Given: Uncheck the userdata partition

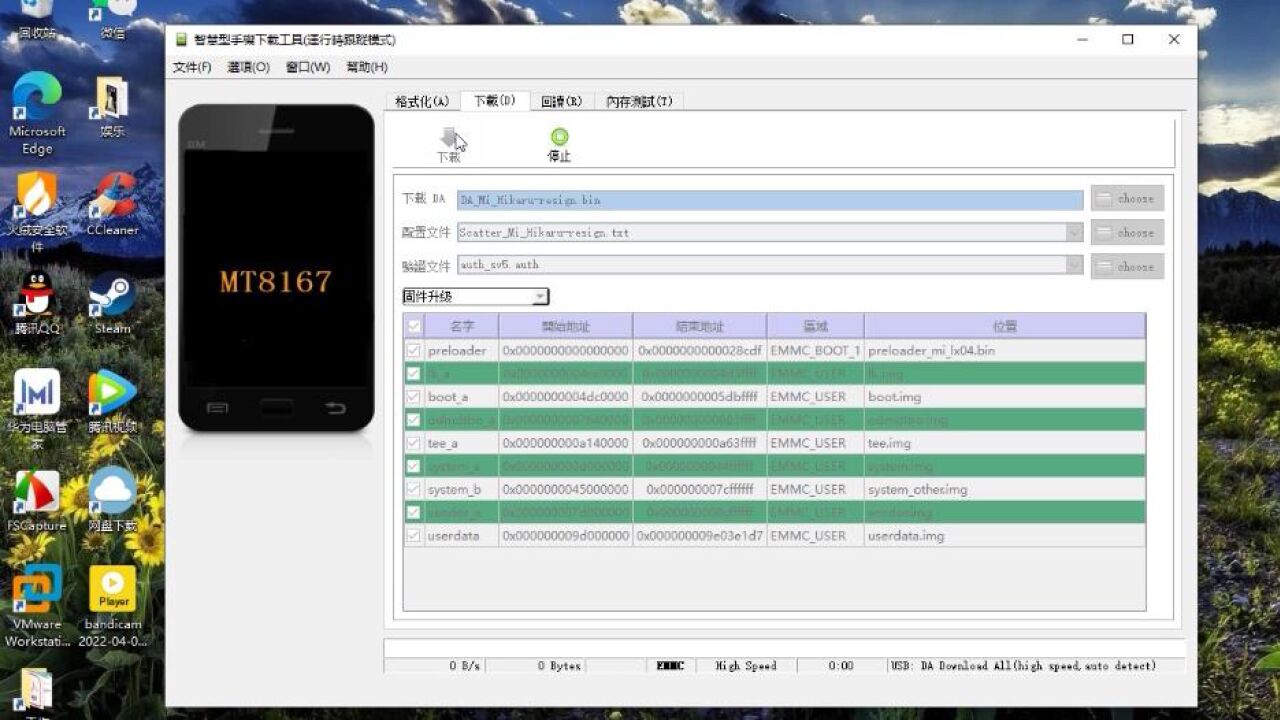Looking at the screenshot, I should [x=413, y=535].
